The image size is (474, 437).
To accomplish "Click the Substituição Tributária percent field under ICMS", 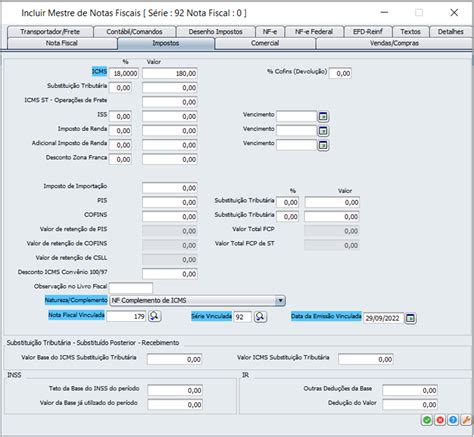I will (x=120, y=88).
